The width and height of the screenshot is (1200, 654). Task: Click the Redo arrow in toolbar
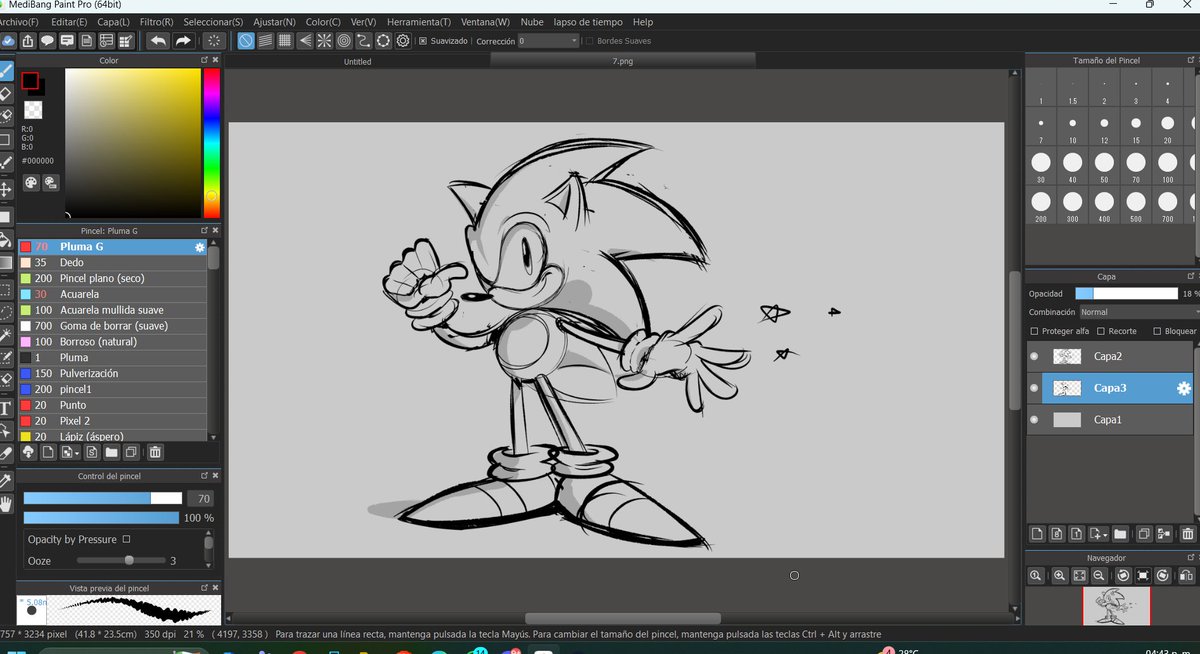(x=183, y=41)
